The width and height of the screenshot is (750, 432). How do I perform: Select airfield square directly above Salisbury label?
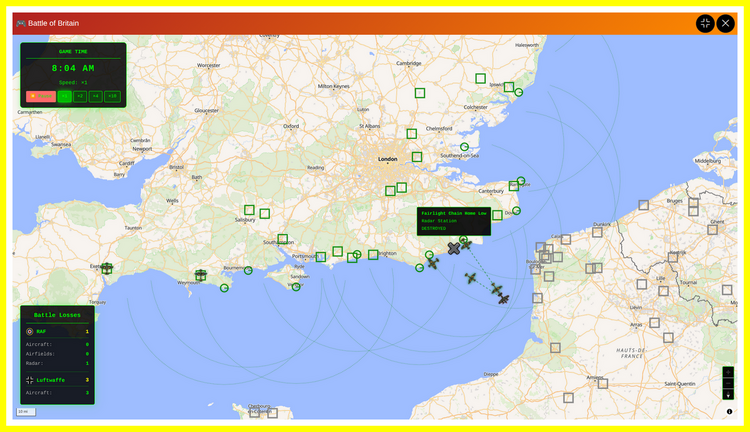click(x=249, y=210)
